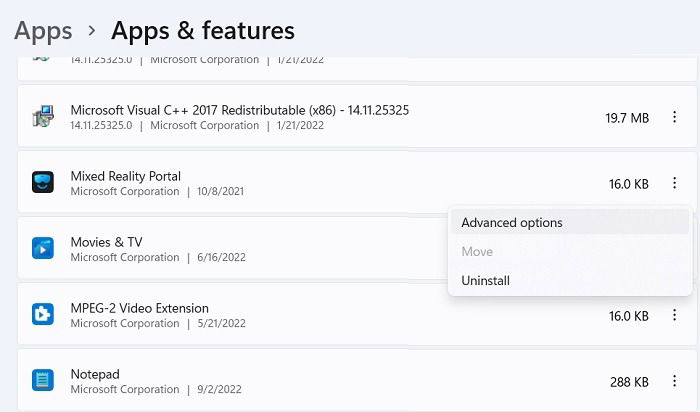700x412 pixels.
Task: Click the Notepad app icon
Action: tap(42, 381)
